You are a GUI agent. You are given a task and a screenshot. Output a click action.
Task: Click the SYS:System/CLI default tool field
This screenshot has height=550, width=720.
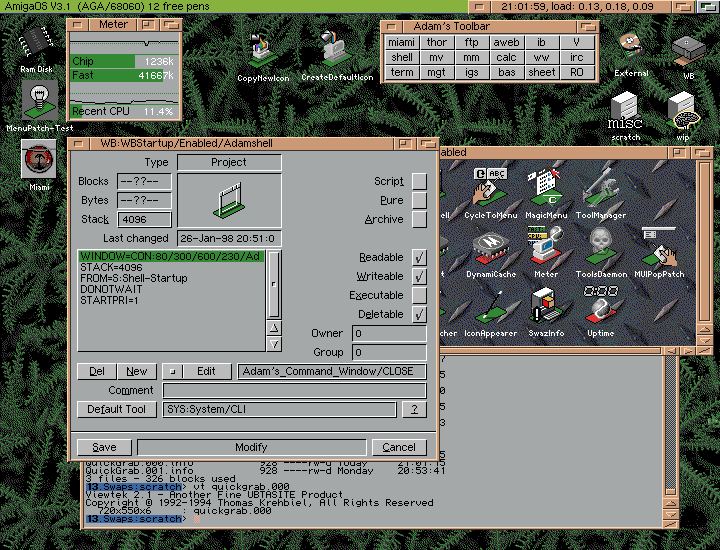click(x=279, y=409)
